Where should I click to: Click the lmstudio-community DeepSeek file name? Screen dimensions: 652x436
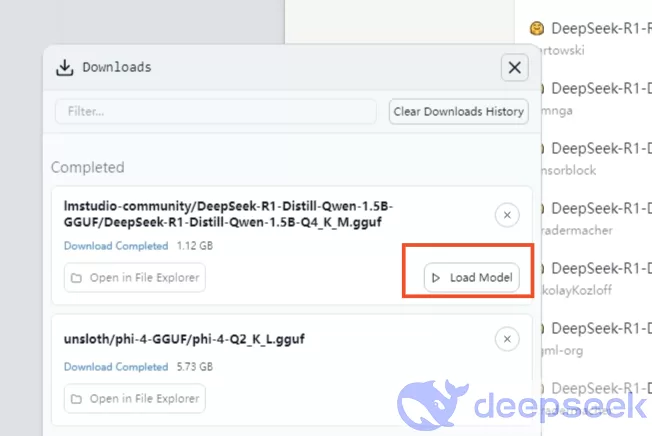coord(228,214)
